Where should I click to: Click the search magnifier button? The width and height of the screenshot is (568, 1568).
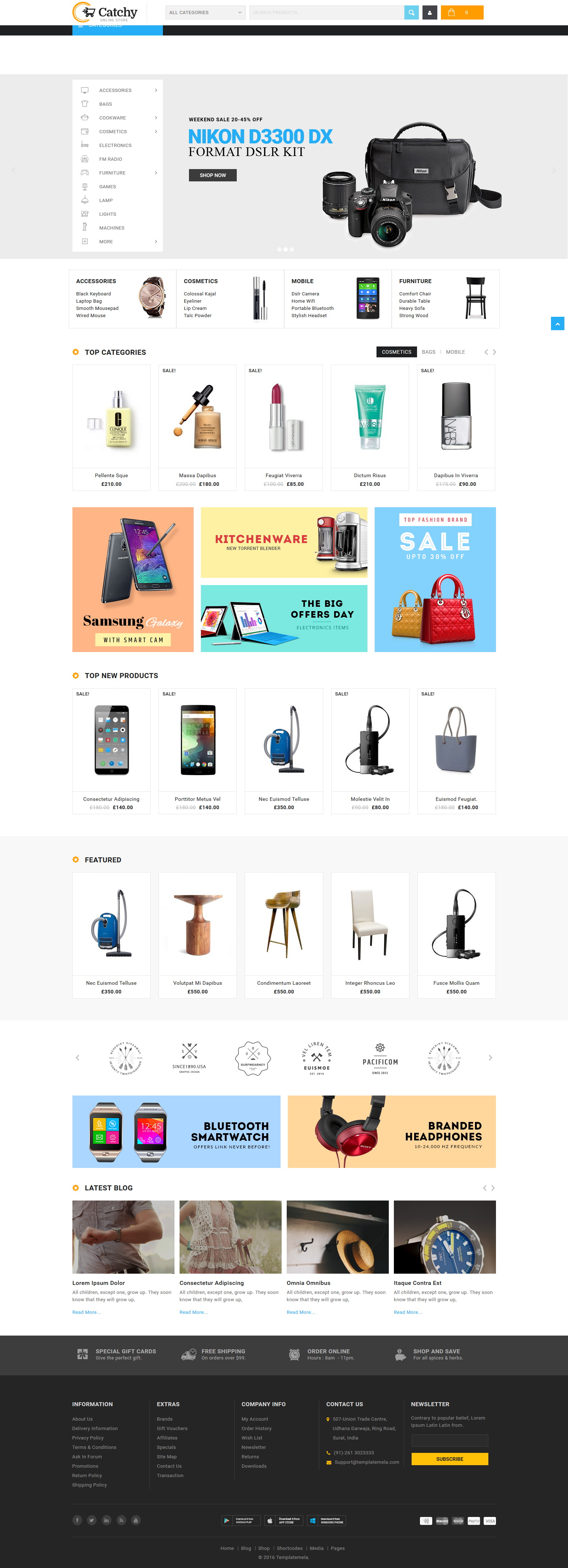[412, 12]
